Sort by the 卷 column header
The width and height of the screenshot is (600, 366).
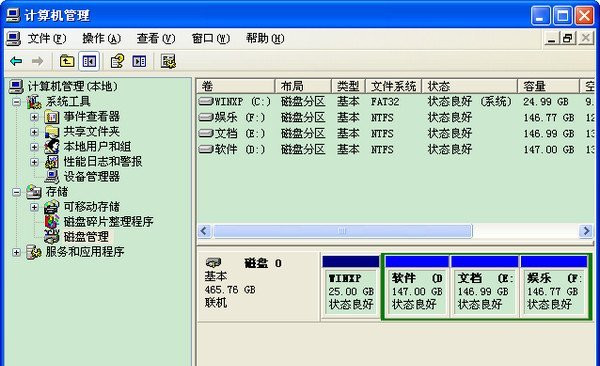(x=236, y=86)
